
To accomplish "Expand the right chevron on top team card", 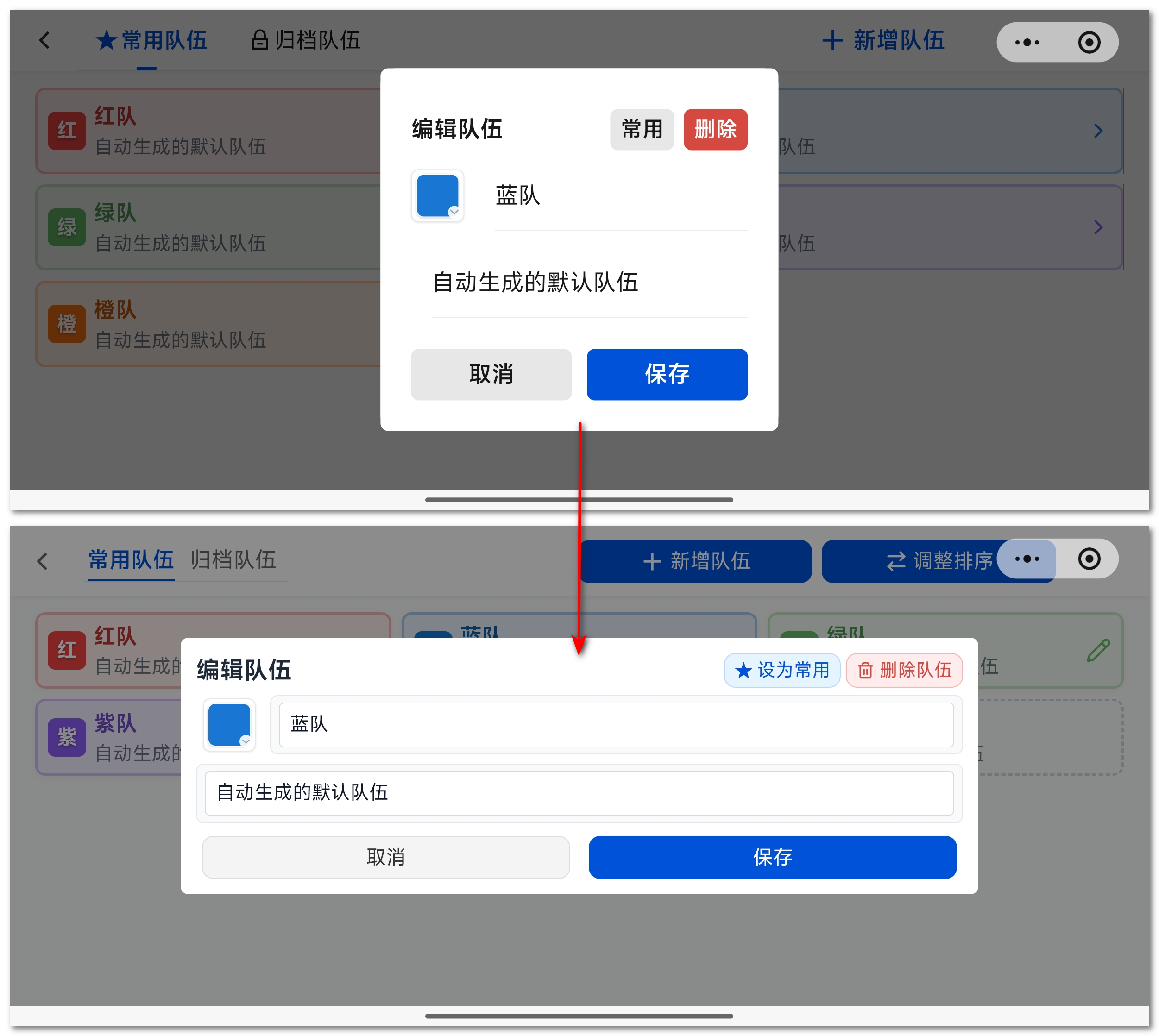I will point(1098,130).
